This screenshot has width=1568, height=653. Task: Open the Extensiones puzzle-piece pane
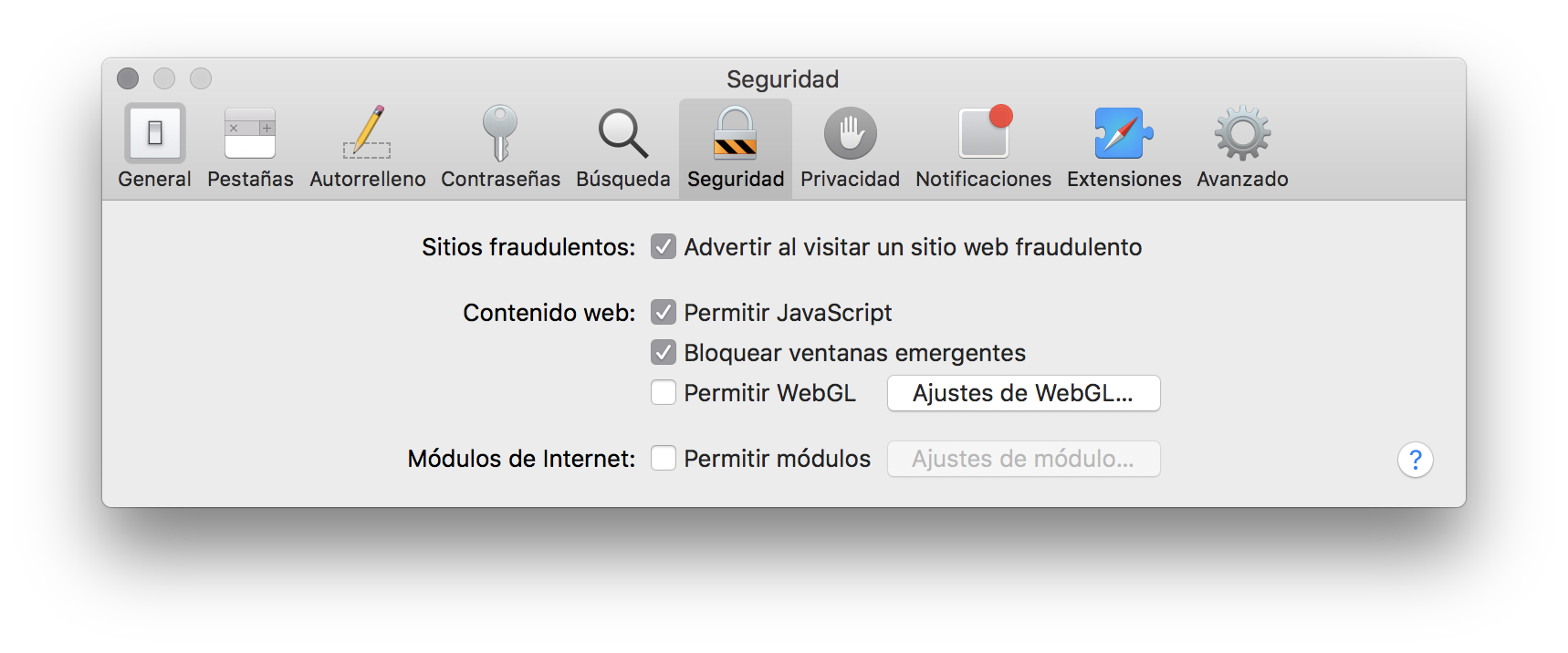[1124, 148]
